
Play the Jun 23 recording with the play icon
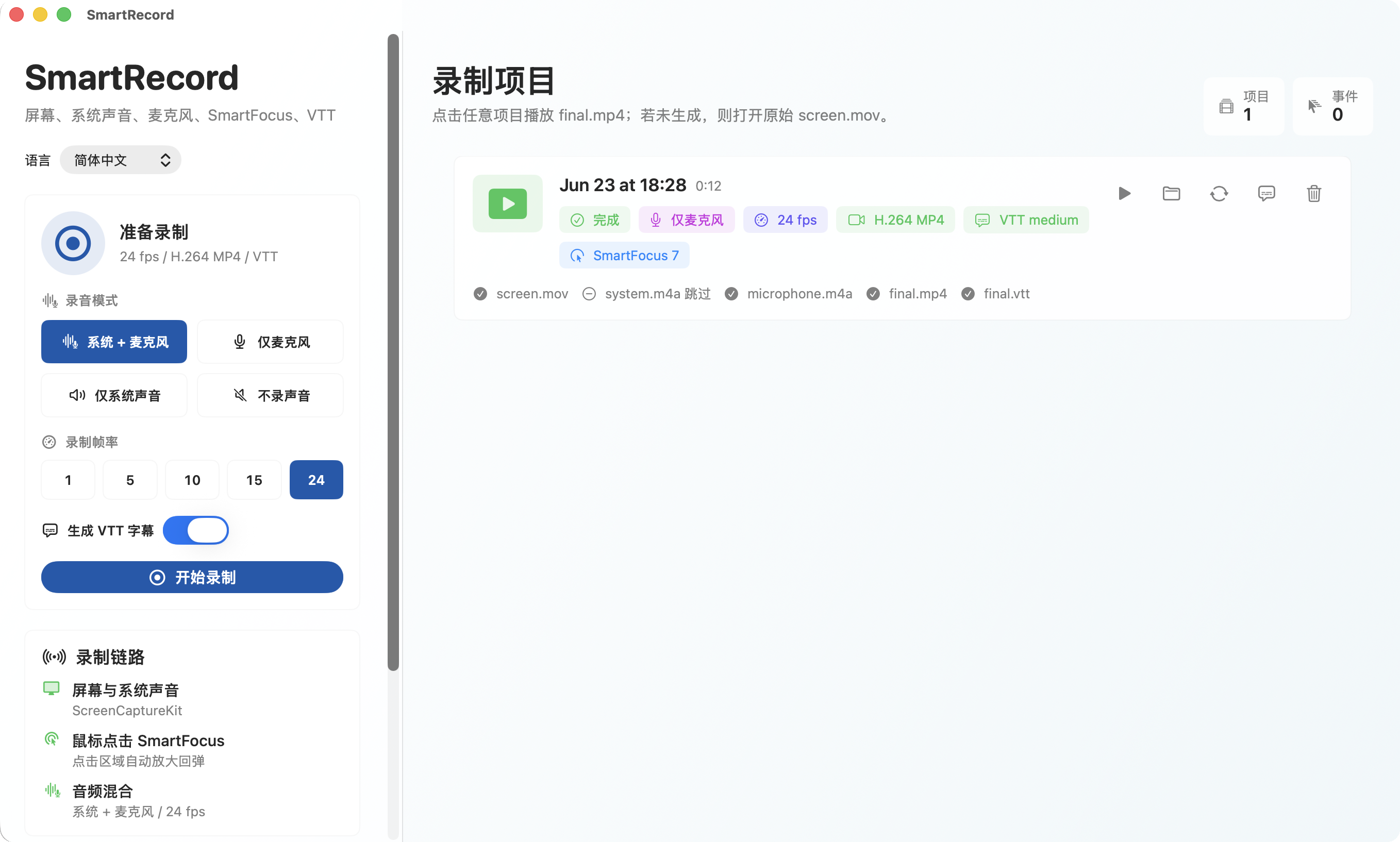(x=1124, y=193)
